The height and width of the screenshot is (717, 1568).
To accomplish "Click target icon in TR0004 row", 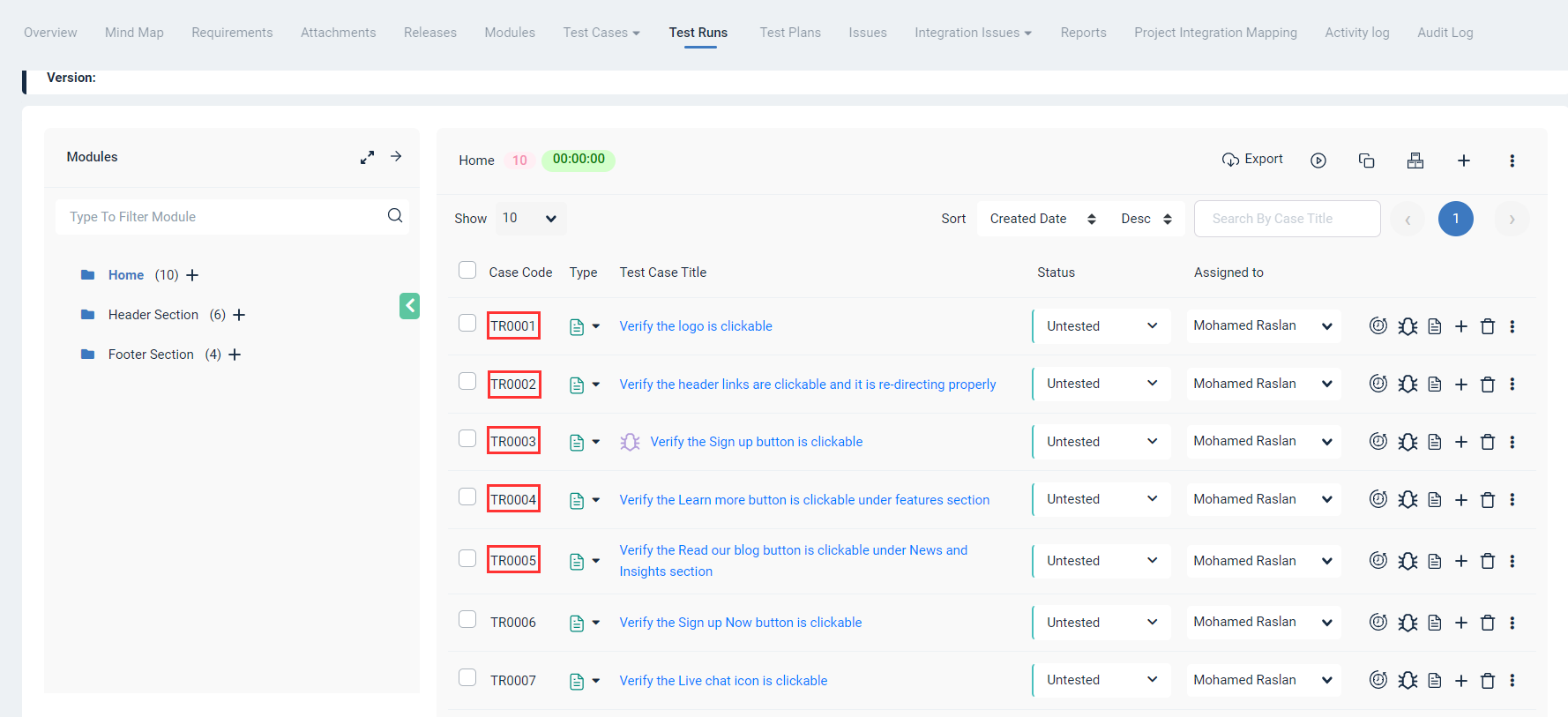I will coord(1378,499).
